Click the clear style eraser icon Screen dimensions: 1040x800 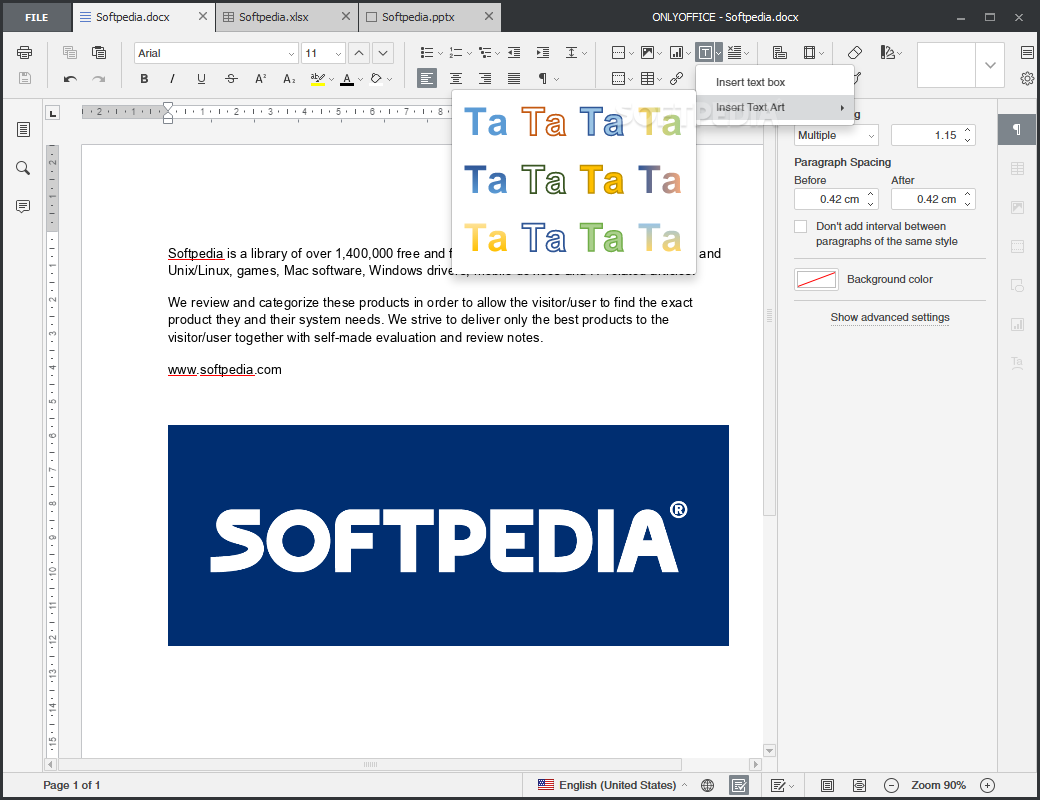(855, 52)
